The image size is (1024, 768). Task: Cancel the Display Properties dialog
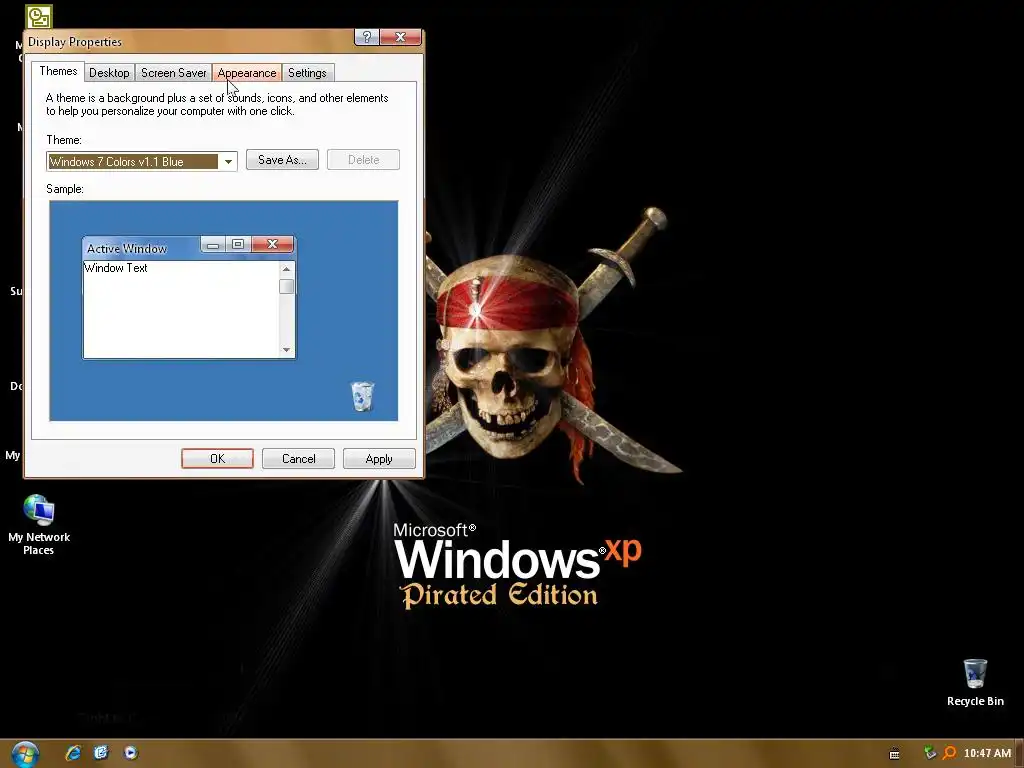tap(298, 458)
